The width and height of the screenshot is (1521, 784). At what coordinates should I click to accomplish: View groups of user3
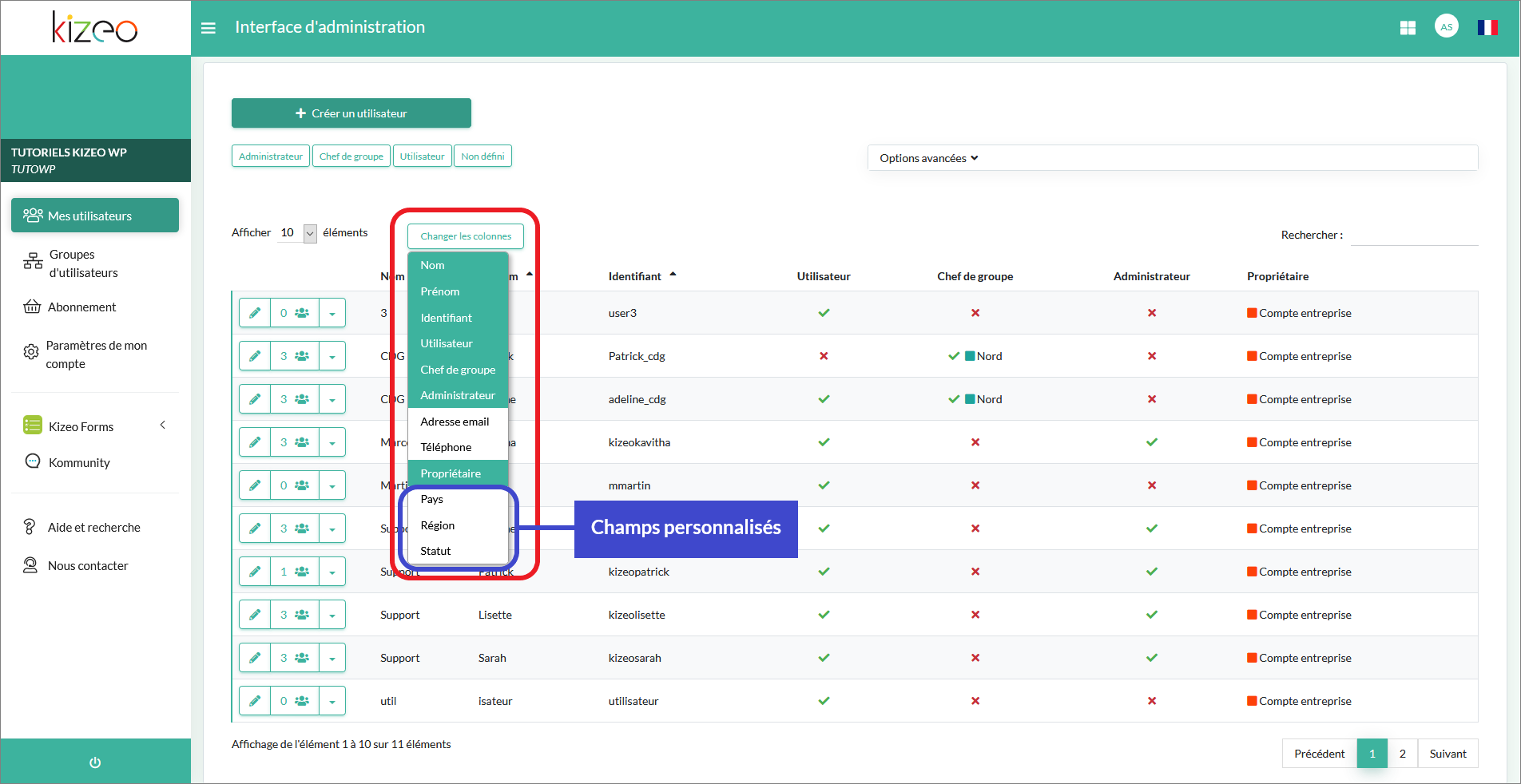click(x=295, y=313)
